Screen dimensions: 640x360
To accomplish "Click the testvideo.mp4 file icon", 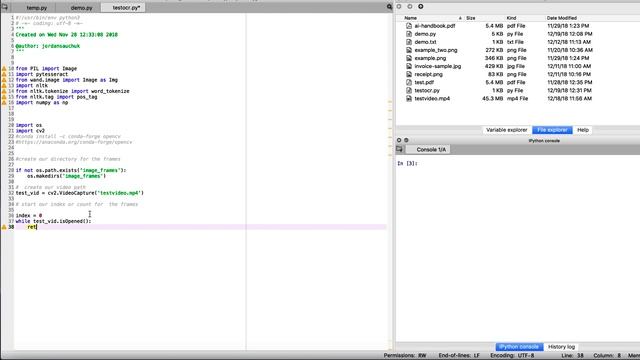I will (x=409, y=98).
